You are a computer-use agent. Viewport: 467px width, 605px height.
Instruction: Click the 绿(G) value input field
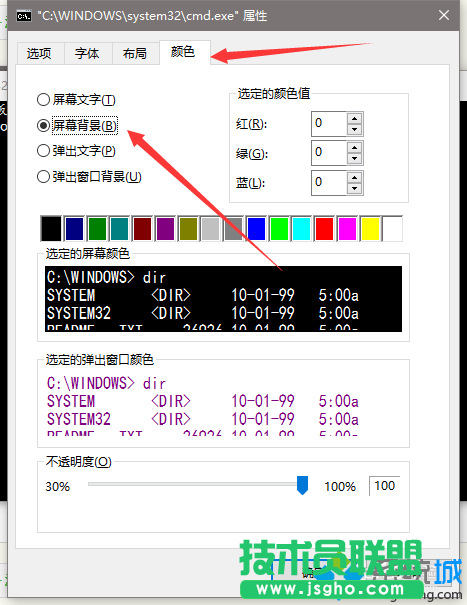[x=329, y=152]
